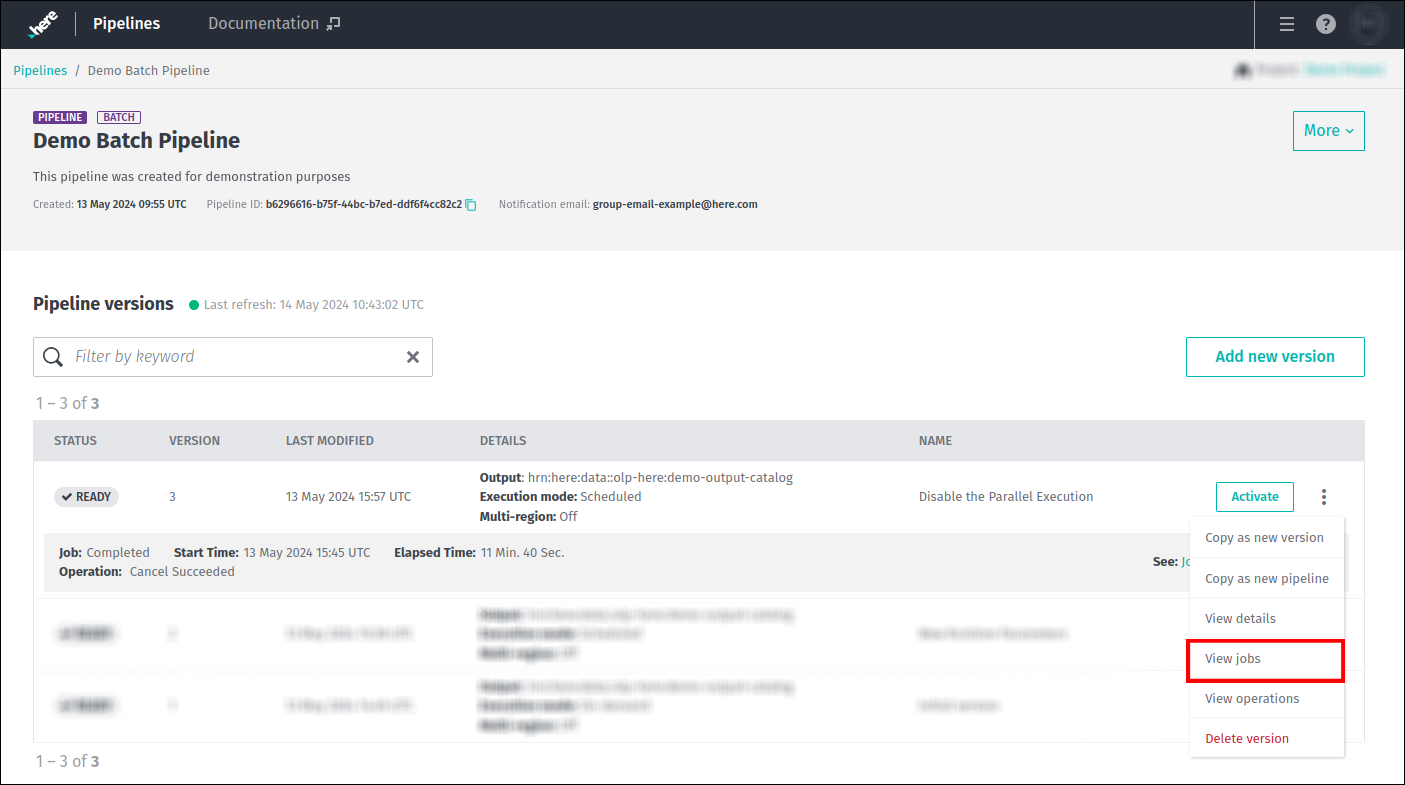Click the READY status badge for version 3
1405x785 pixels.
(x=86, y=496)
